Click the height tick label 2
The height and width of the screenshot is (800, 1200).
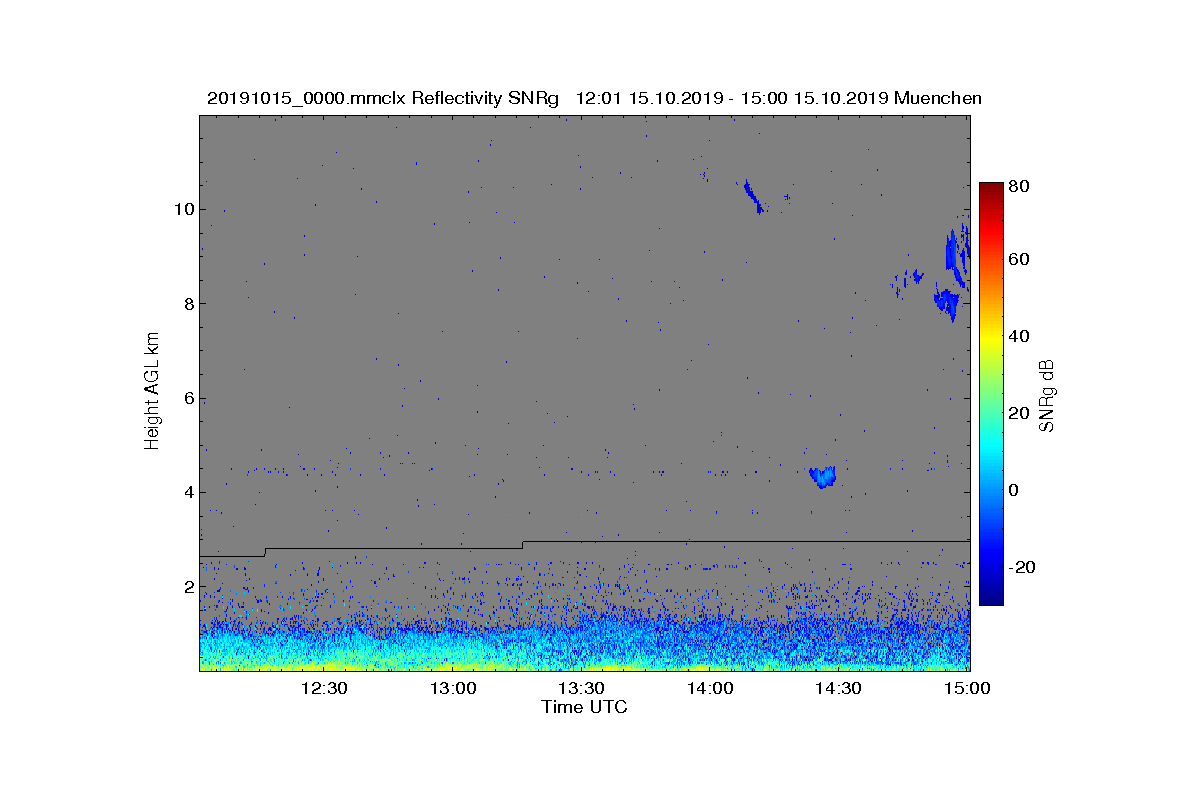tap(188, 587)
